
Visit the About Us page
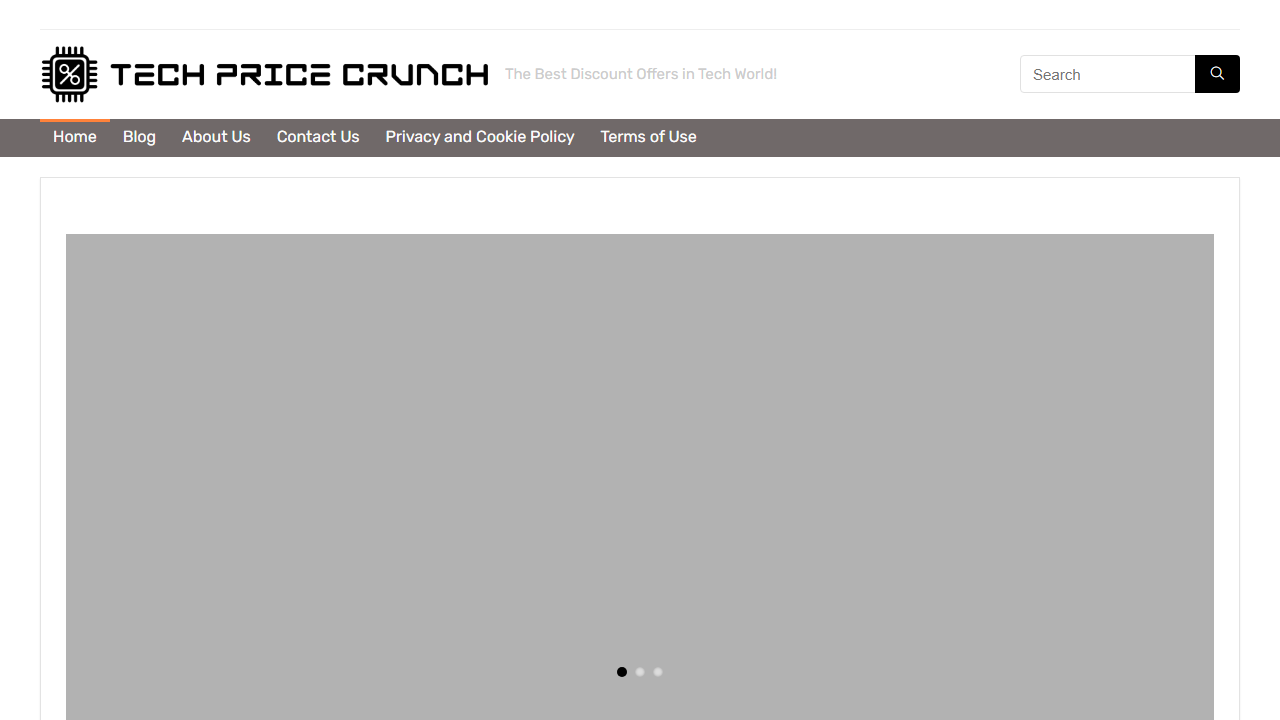tap(216, 137)
